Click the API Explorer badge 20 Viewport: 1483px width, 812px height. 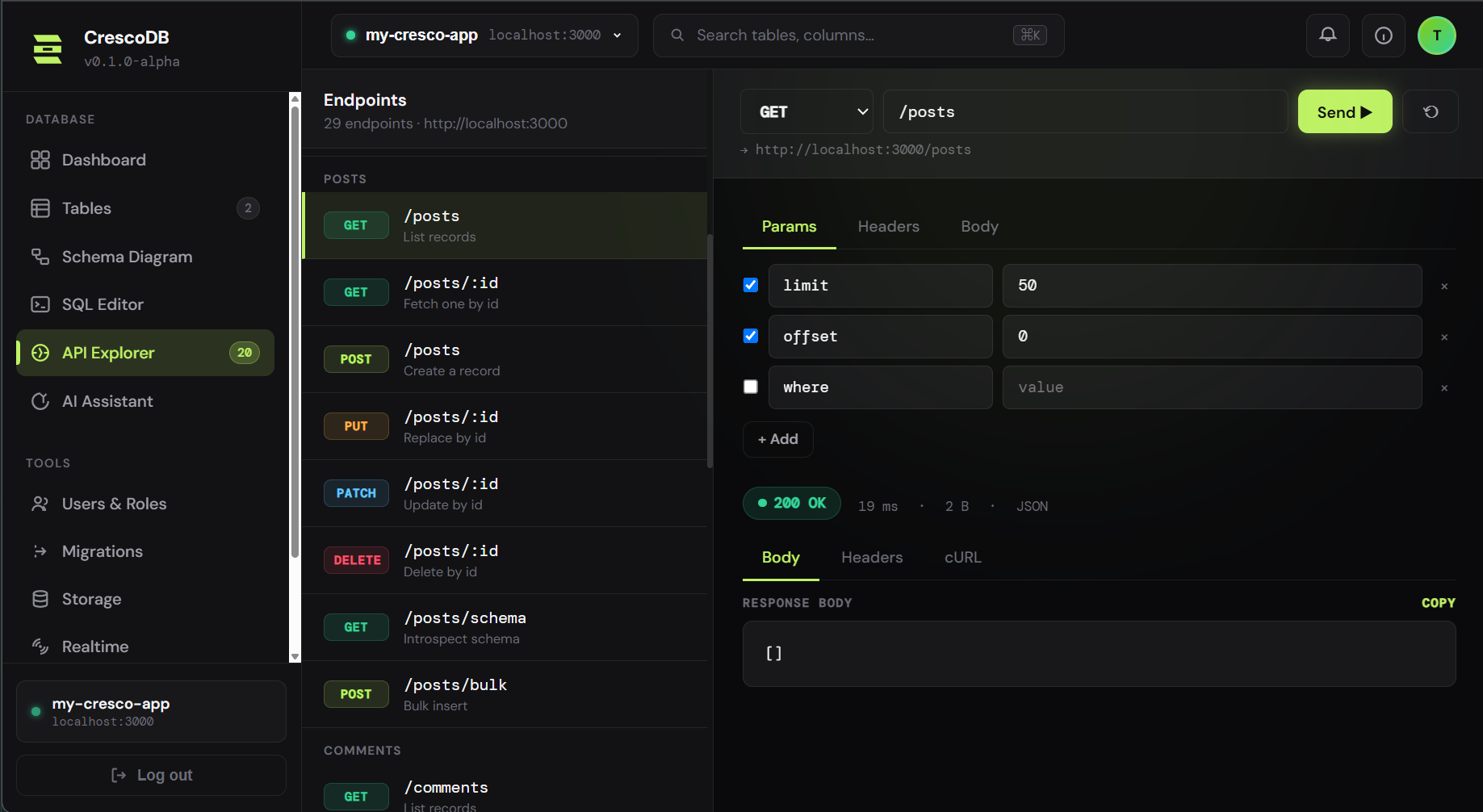pyautogui.click(x=245, y=353)
